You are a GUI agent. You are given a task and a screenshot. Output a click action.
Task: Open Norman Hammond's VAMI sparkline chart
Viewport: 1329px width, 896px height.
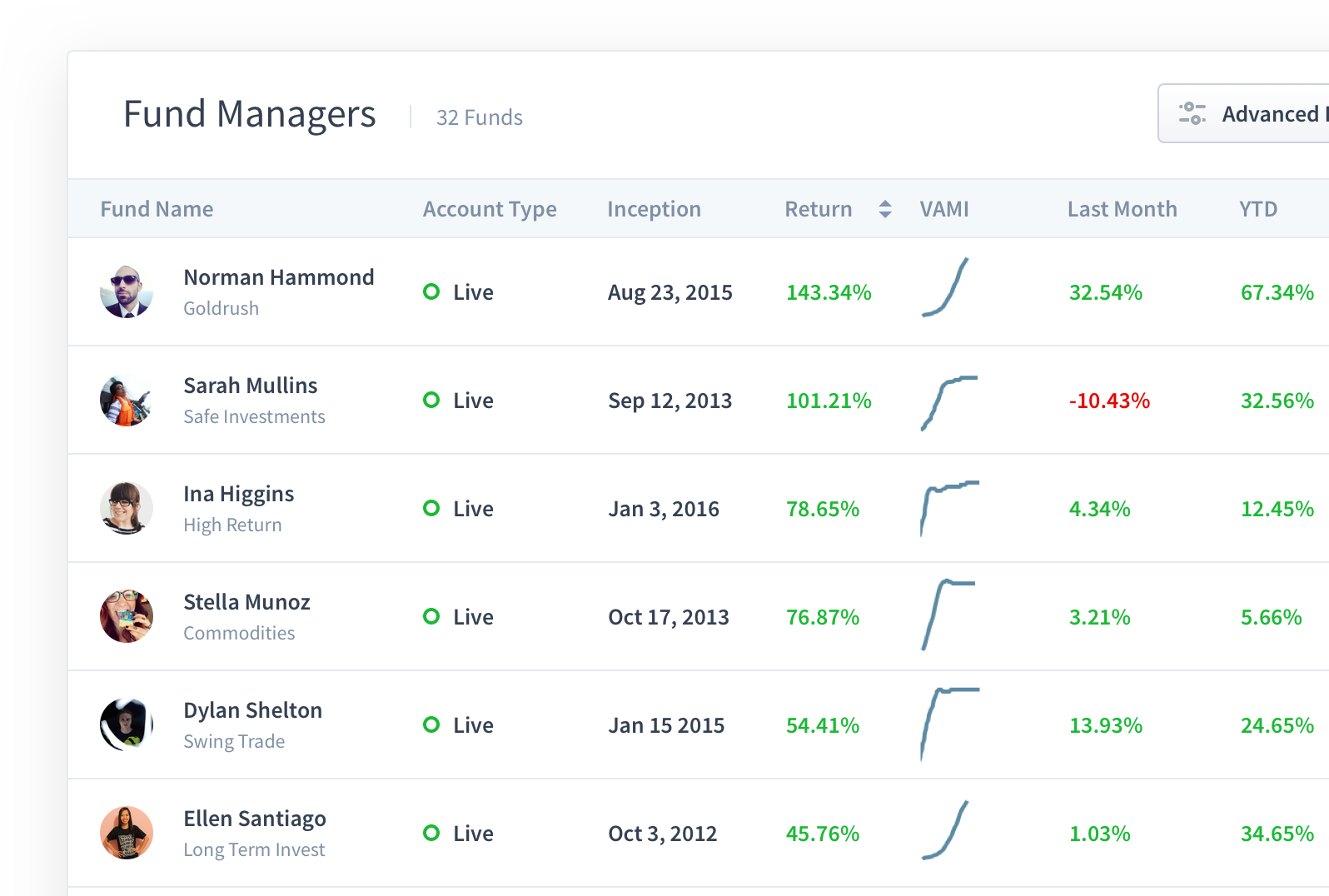click(946, 288)
